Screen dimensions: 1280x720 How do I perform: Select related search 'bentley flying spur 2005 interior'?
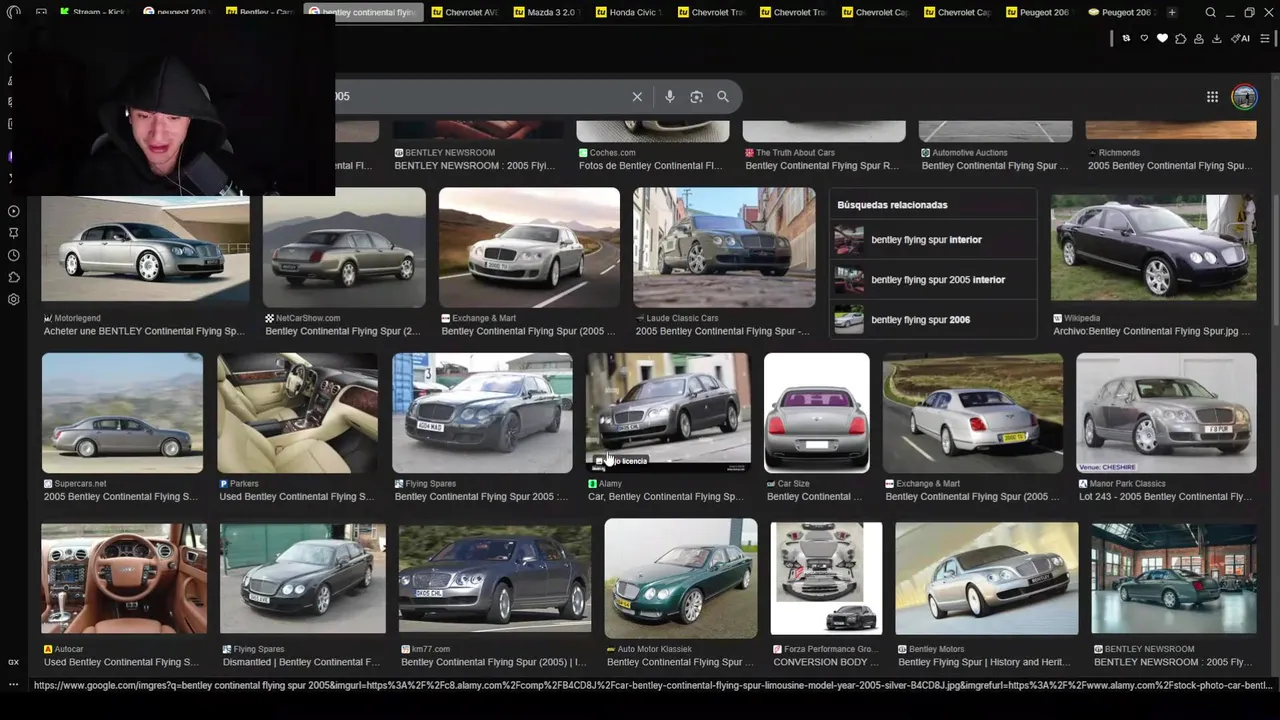(932, 280)
